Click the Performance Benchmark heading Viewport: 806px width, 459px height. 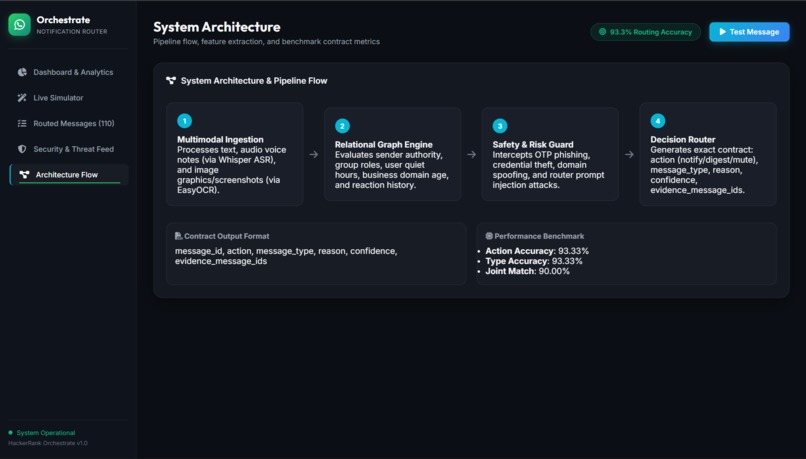pyautogui.click(x=539, y=236)
